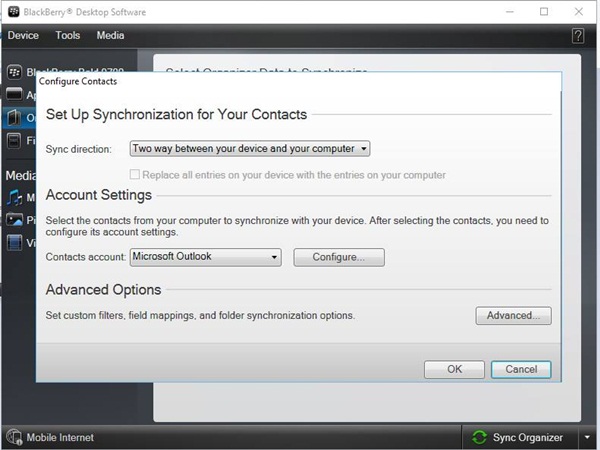
Task: Click the Configure Contacts dialog title
Action: click(x=78, y=81)
